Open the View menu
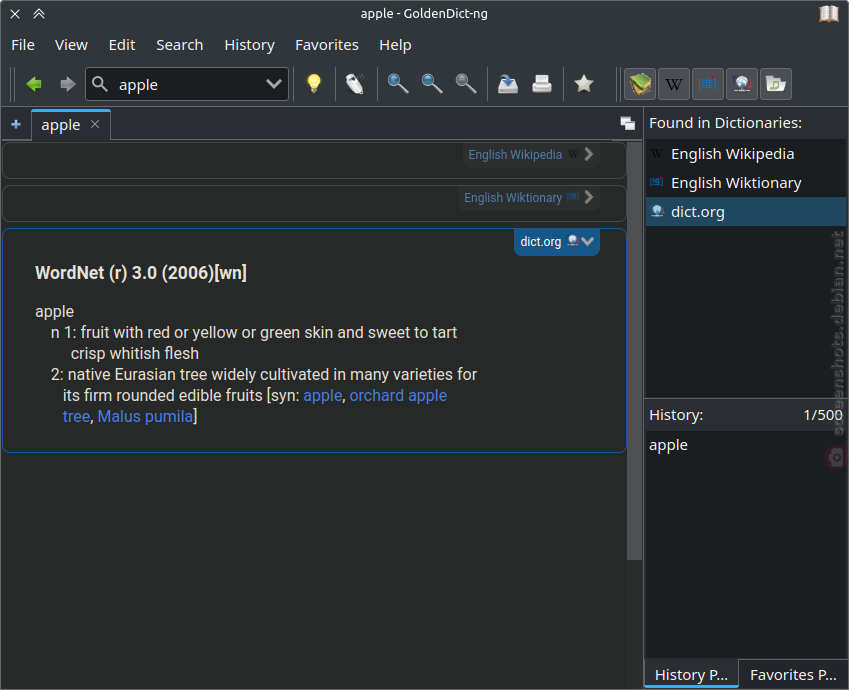Screen dimensions: 849x690 71,45
